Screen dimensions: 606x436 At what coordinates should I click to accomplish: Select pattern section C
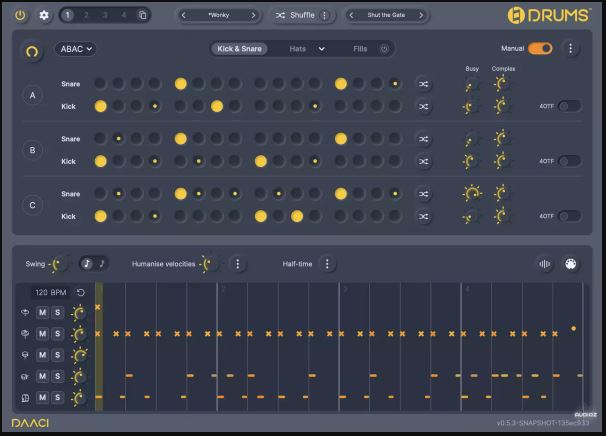32,205
